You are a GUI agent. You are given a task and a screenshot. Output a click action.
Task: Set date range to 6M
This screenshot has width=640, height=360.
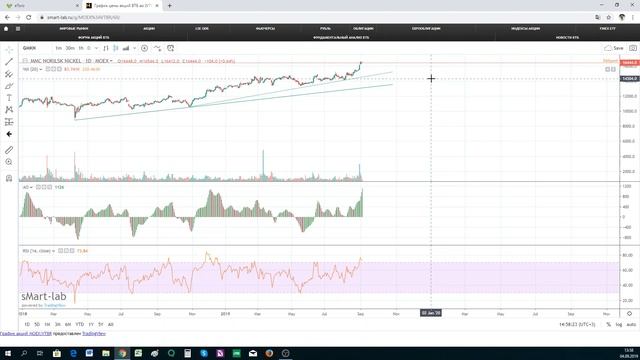coord(68,324)
